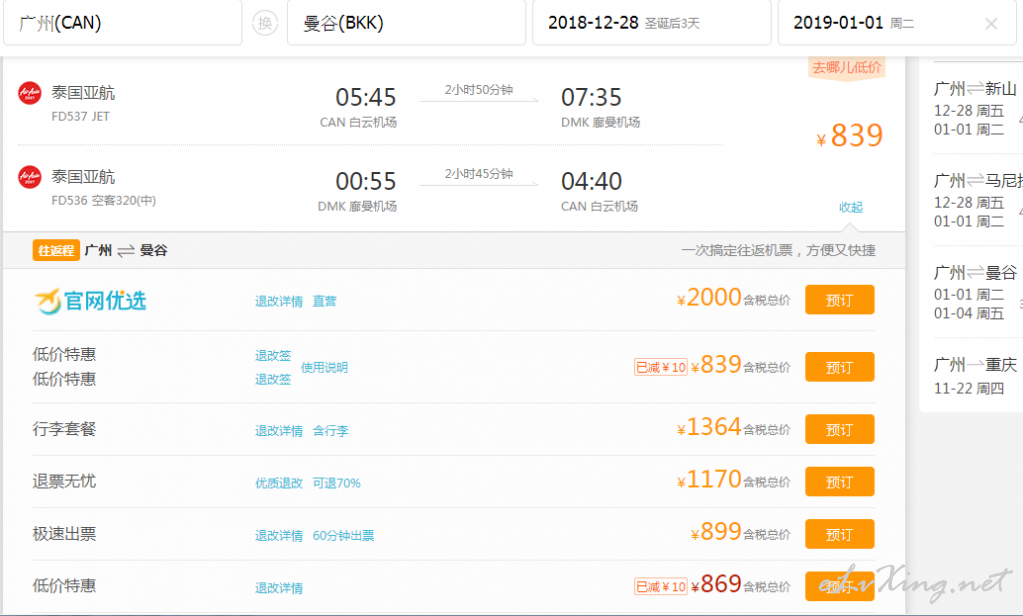1023x616 pixels.
Task: Click the 00:55 return departure time
Action: (366, 181)
